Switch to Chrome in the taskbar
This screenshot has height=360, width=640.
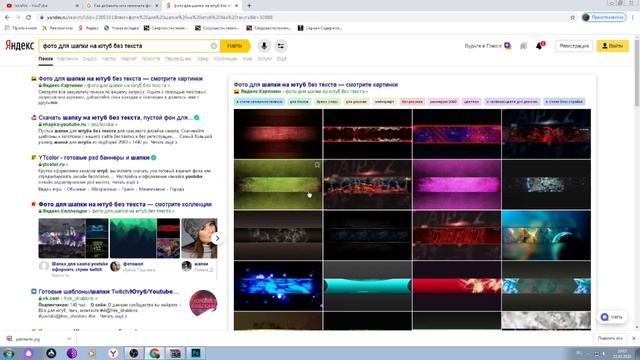(154, 353)
